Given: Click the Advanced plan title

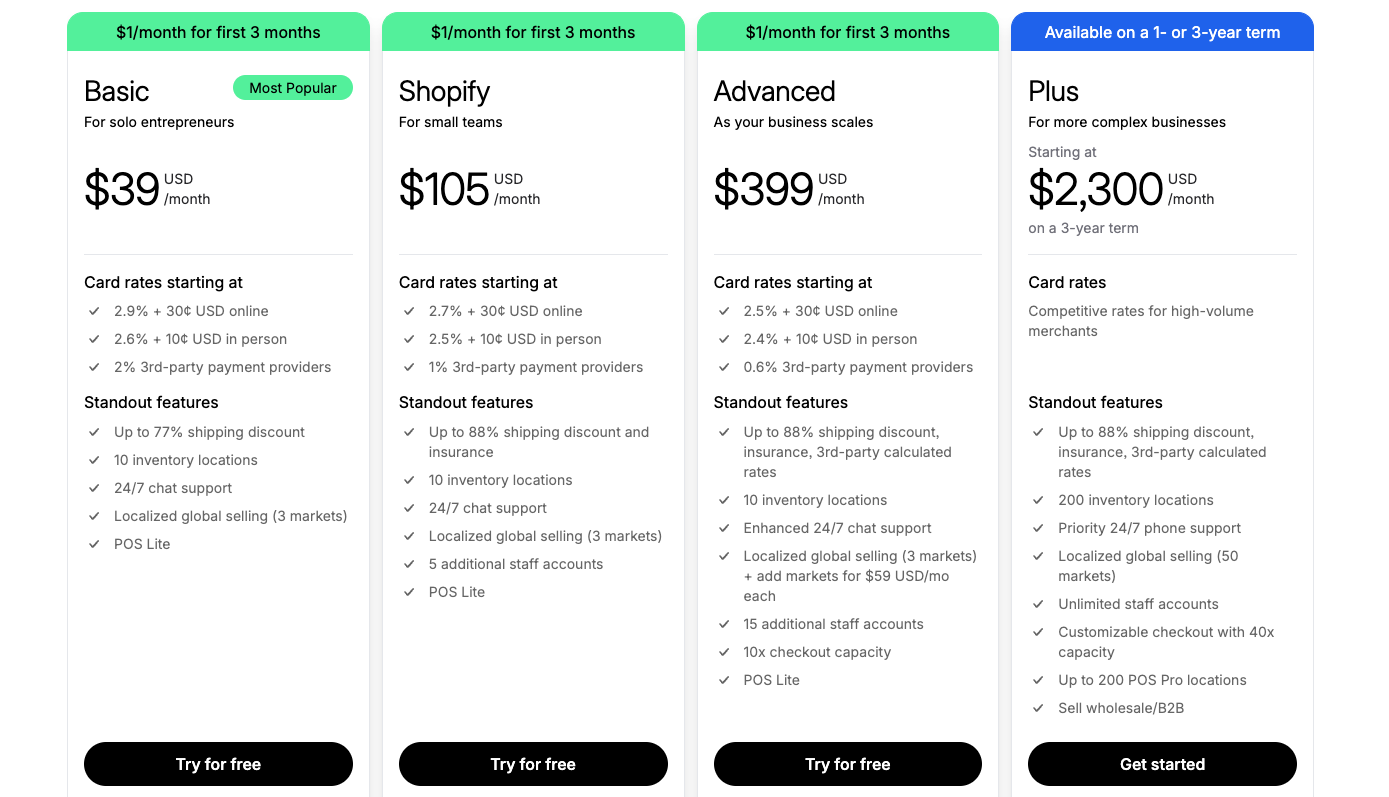Looking at the screenshot, I should point(774,91).
